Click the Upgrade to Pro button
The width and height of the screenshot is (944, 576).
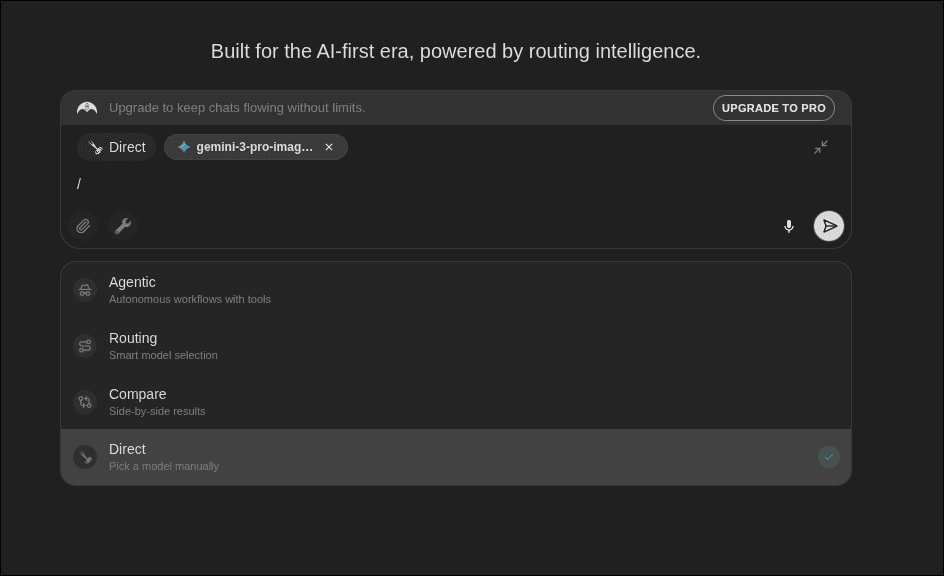click(773, 108)
